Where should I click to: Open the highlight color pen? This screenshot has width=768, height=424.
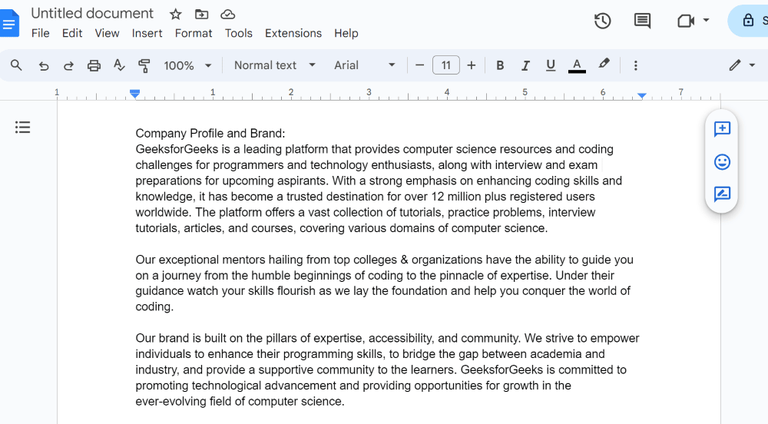[x=604, y=64]
